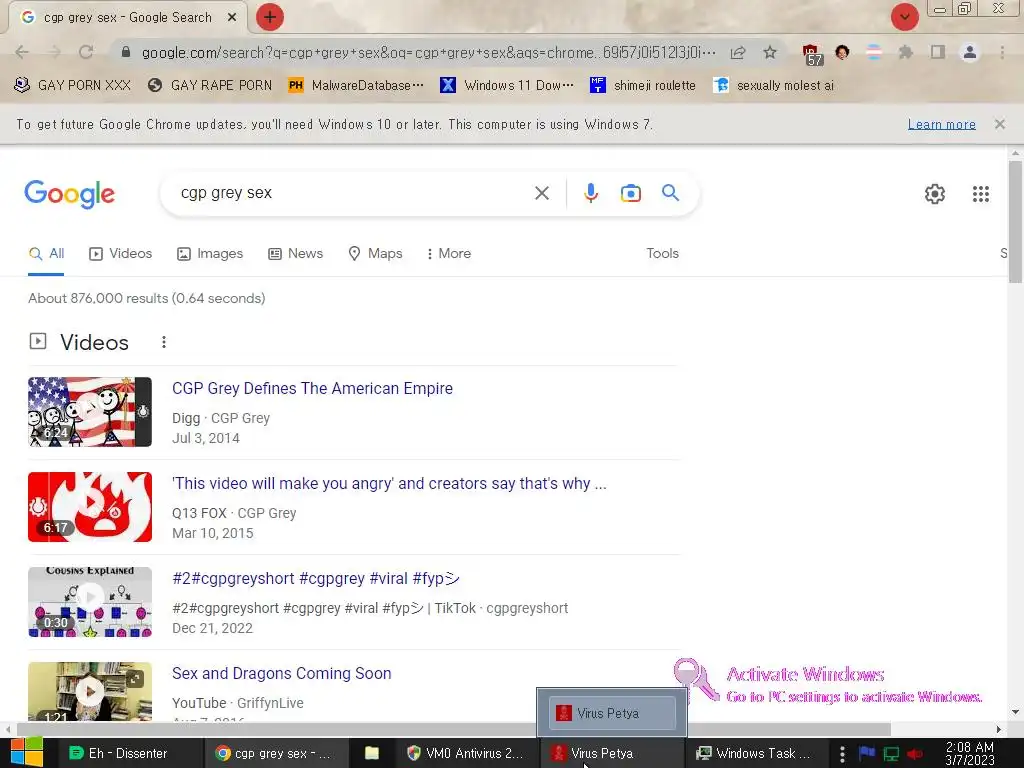The image size is (1024, 768).
Task: Open the Videos section three-dot menu
Action: [164, 342]
